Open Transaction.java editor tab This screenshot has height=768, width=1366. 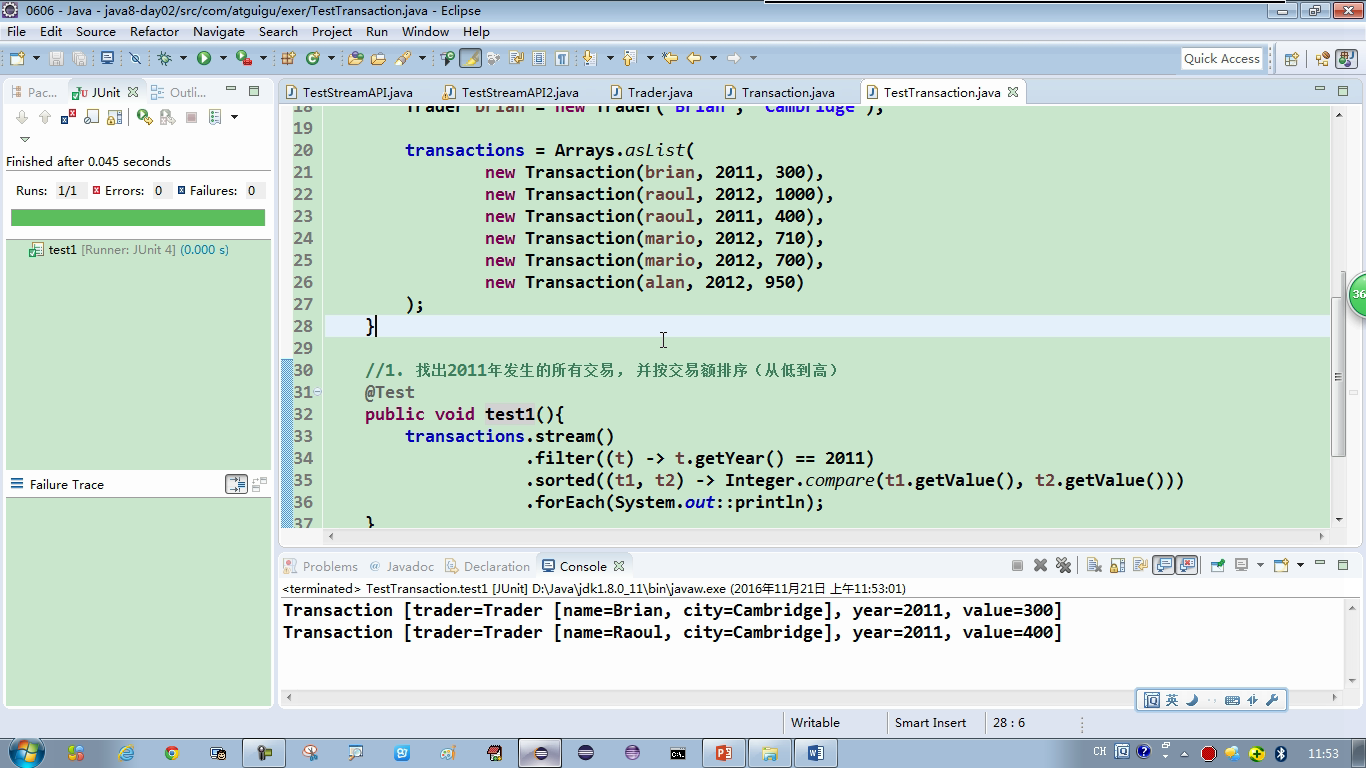(x=779, y=92)
